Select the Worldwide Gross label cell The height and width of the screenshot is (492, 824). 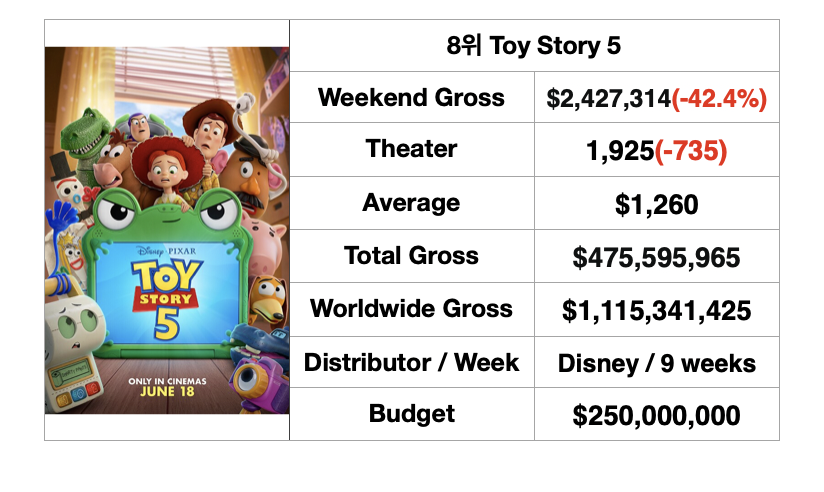coord(411,309)
